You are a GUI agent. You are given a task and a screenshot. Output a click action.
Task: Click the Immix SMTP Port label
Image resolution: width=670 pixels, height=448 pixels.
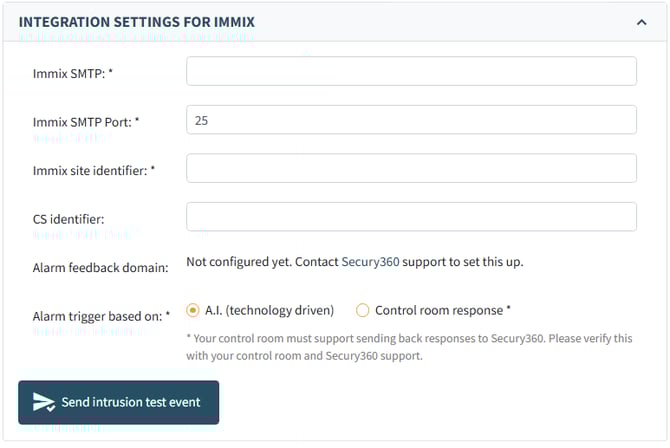click(85, 121)
